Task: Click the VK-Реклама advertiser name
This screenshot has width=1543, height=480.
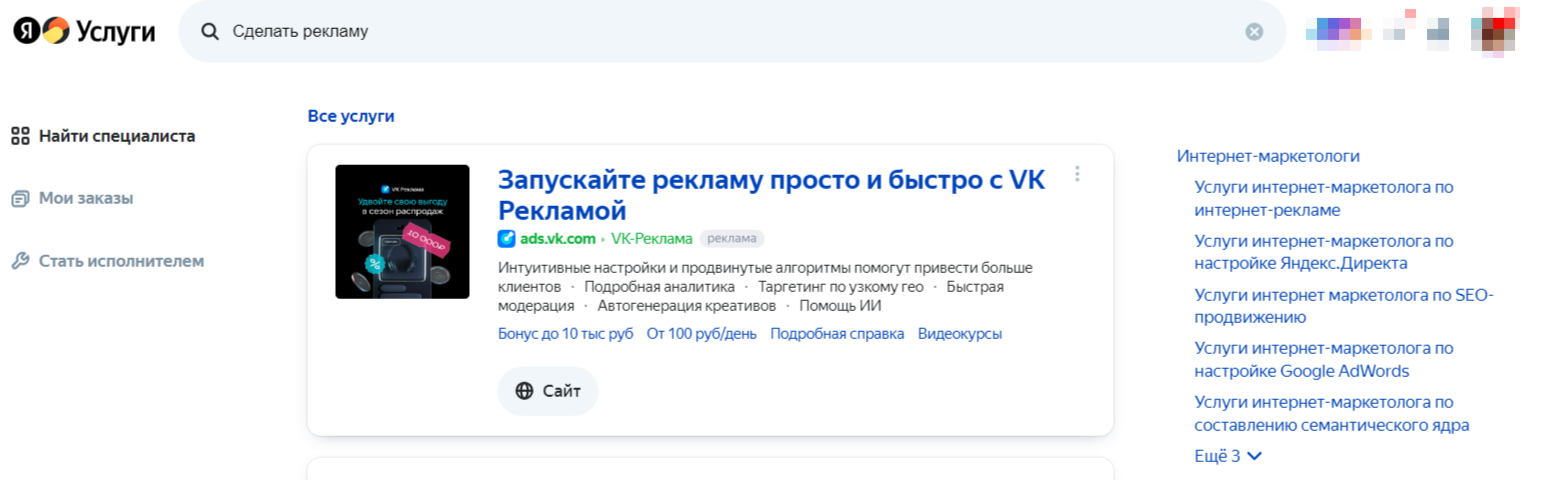Action: pos(652,238)
